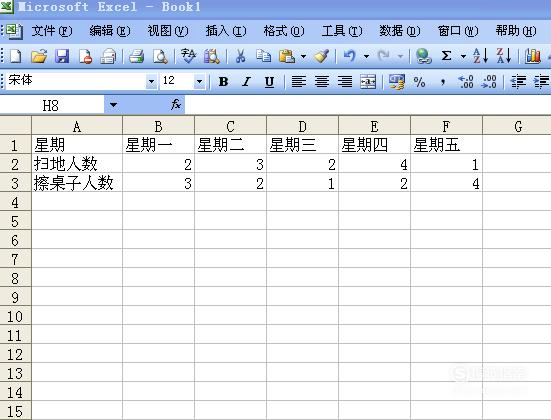Apply Comma style formatting
The height and width of the screenshot is (420, 551).
(x=443, y=82)
